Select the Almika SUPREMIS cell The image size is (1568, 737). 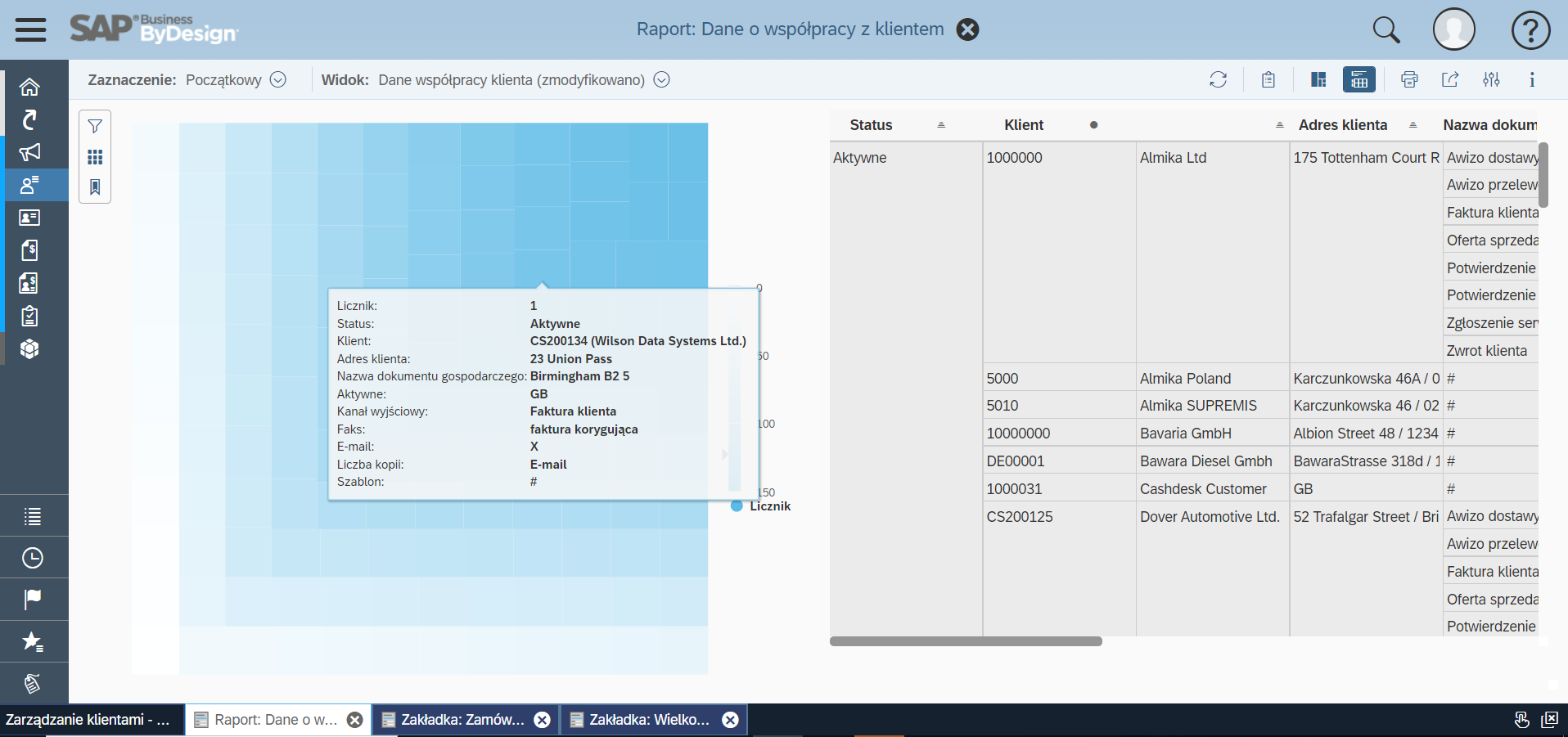pyautogui.click(x=1213, y=406)
